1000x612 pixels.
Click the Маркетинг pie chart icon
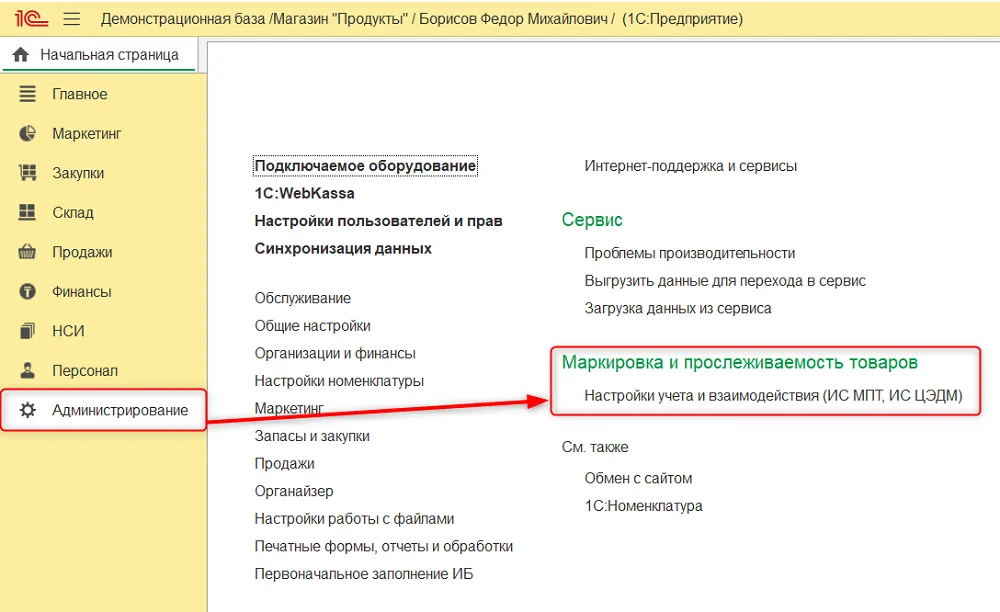27,133
